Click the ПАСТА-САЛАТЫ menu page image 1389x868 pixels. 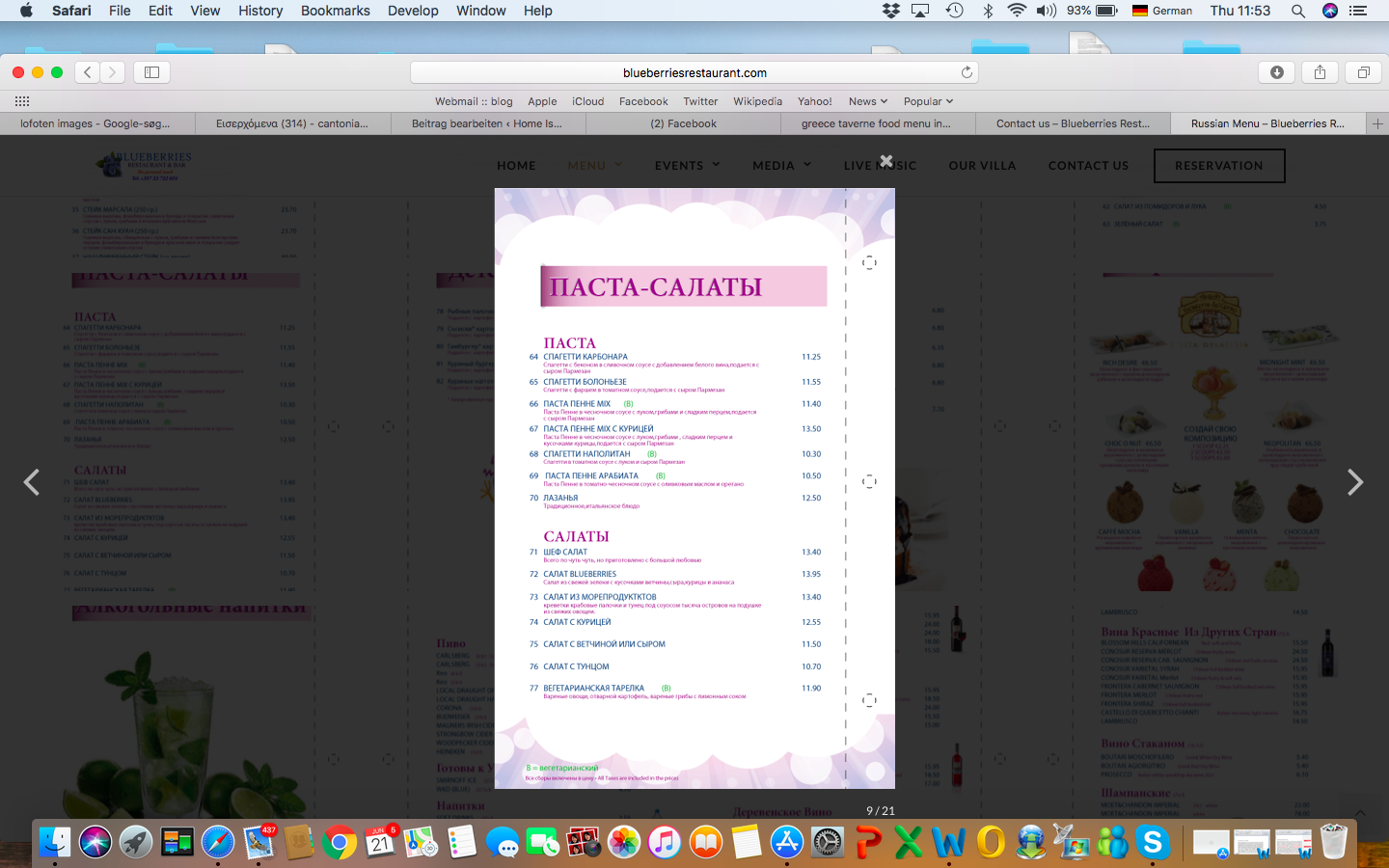point(694,488)
